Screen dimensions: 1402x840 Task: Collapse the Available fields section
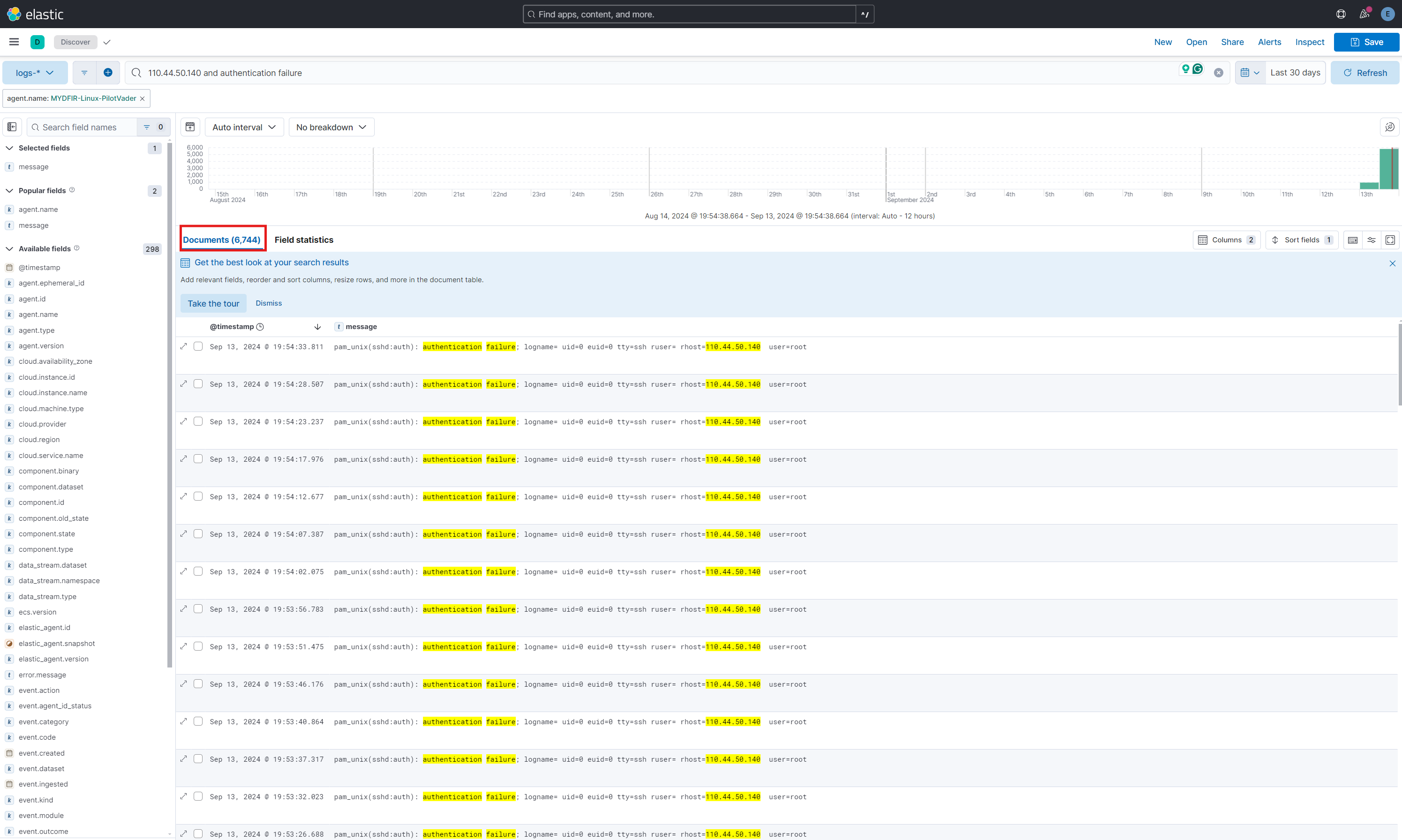pyautogui.click(x=9, y=248)
